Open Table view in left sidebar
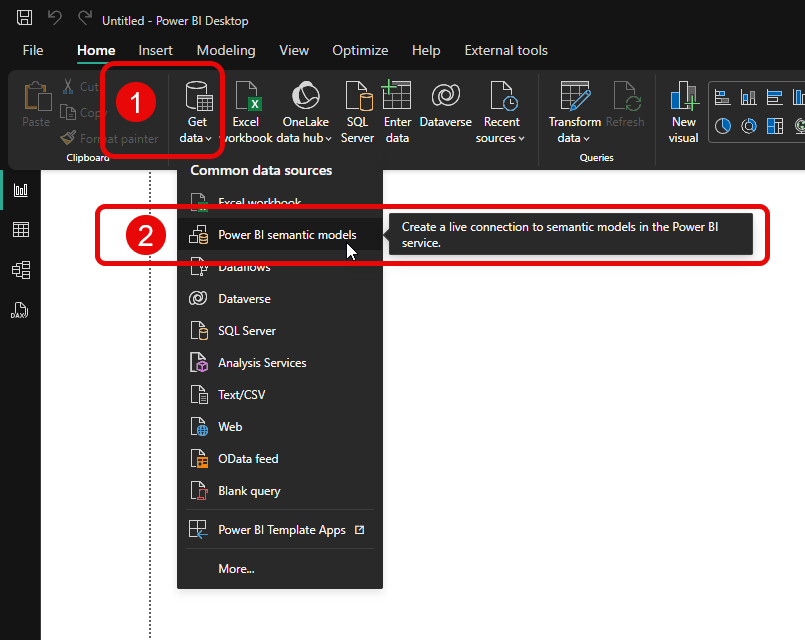 tap(21, 229)
